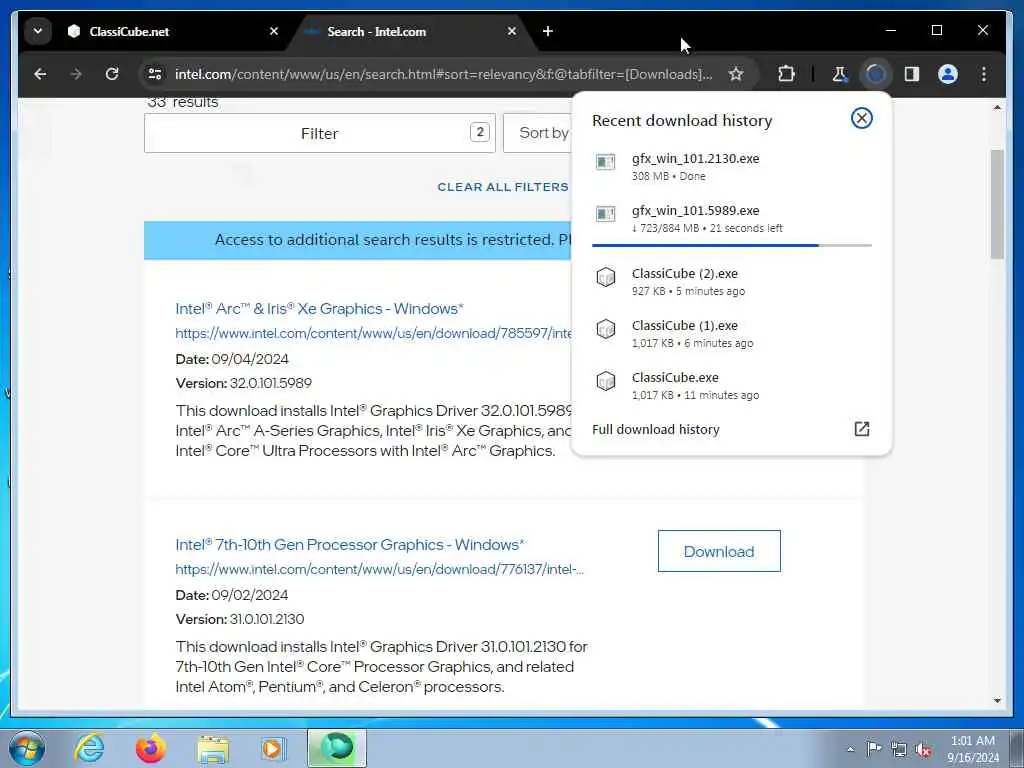Viewport: 1024px width, 768px height.
Task: Click Download button for 7th-10th Gen driver
Action: pyautogui.click(x=719, y=551)
